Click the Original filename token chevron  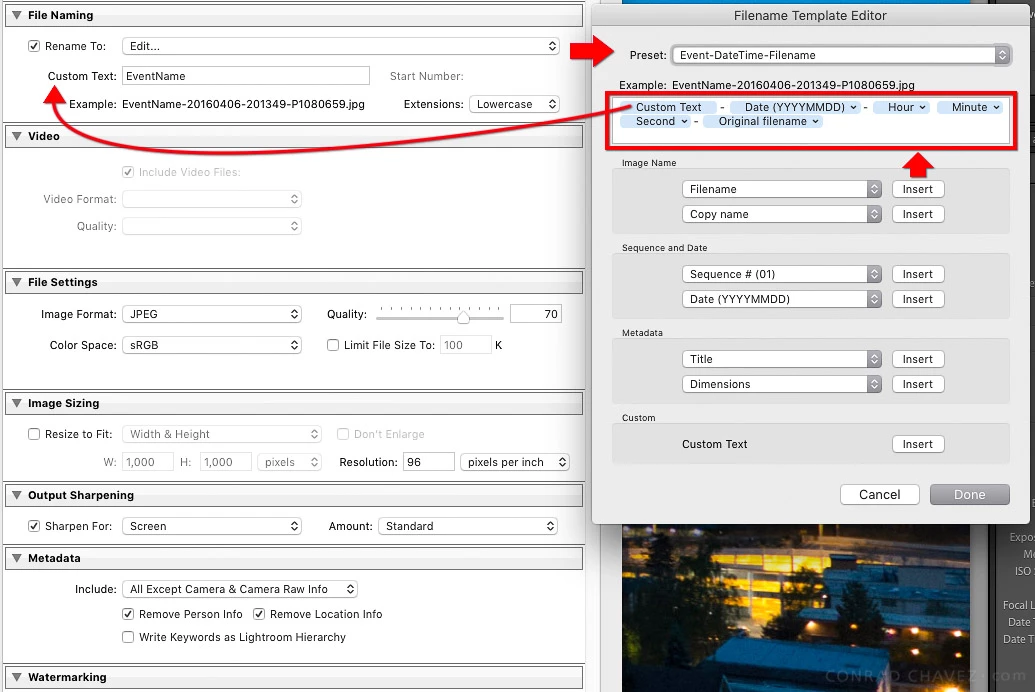815,121
